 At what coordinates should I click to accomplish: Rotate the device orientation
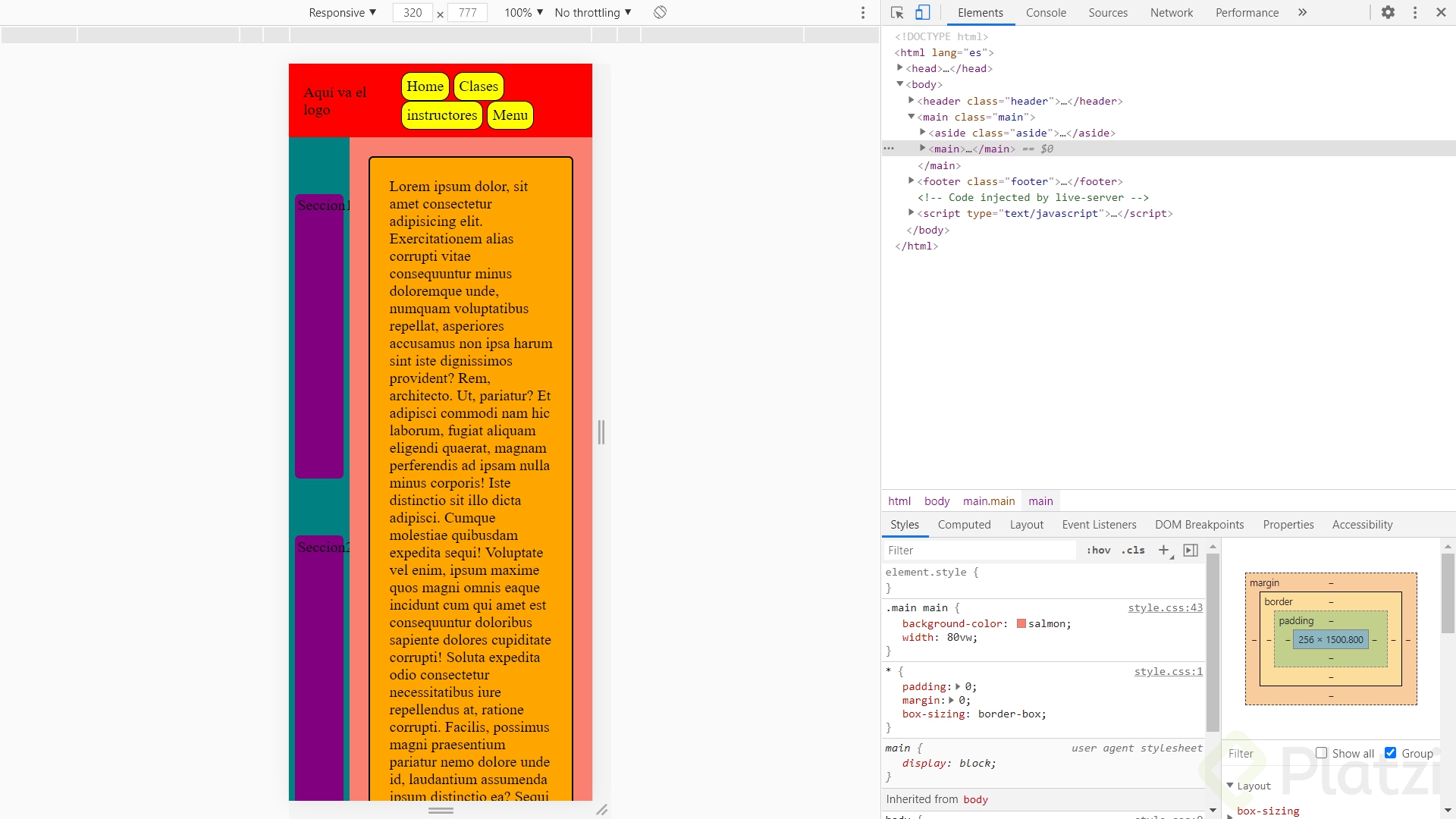tap(659, 12)
